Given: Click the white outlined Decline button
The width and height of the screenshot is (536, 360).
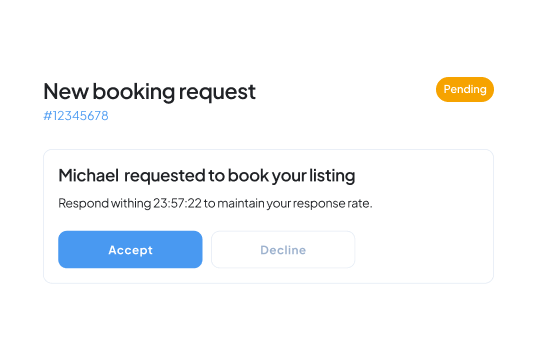Looking at the screenshot, I should (x=283, y=250).
